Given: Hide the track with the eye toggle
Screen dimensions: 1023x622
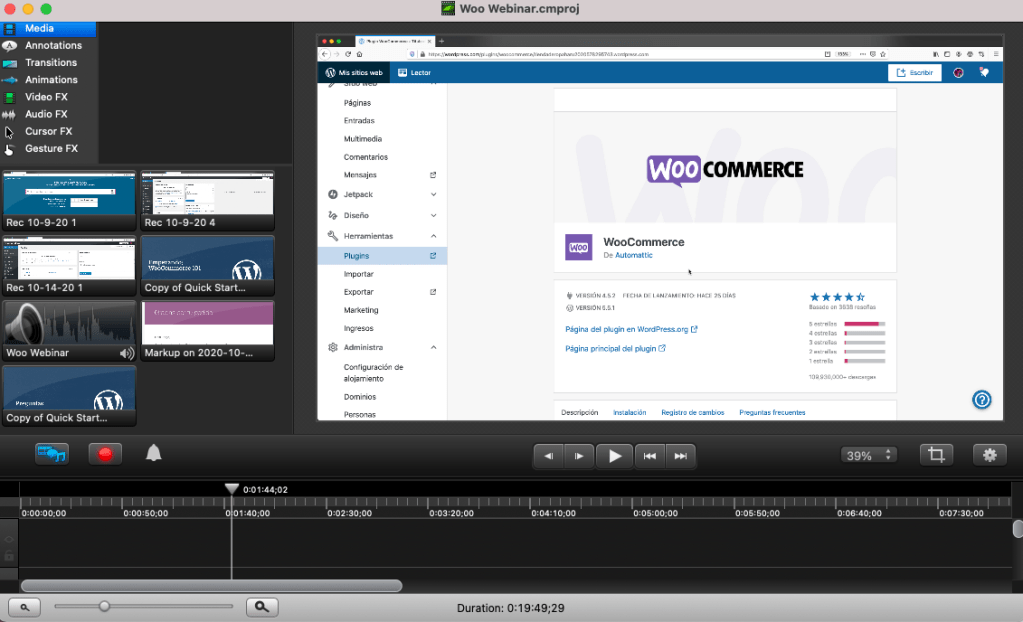Looking at the screenshot, I should pos(8,541).
